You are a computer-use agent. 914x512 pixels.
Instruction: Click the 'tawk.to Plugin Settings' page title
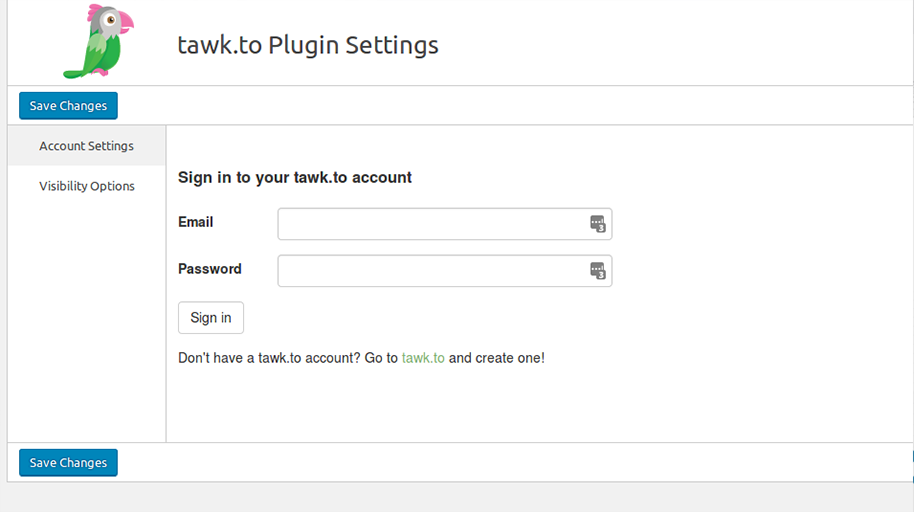point(308,46)
